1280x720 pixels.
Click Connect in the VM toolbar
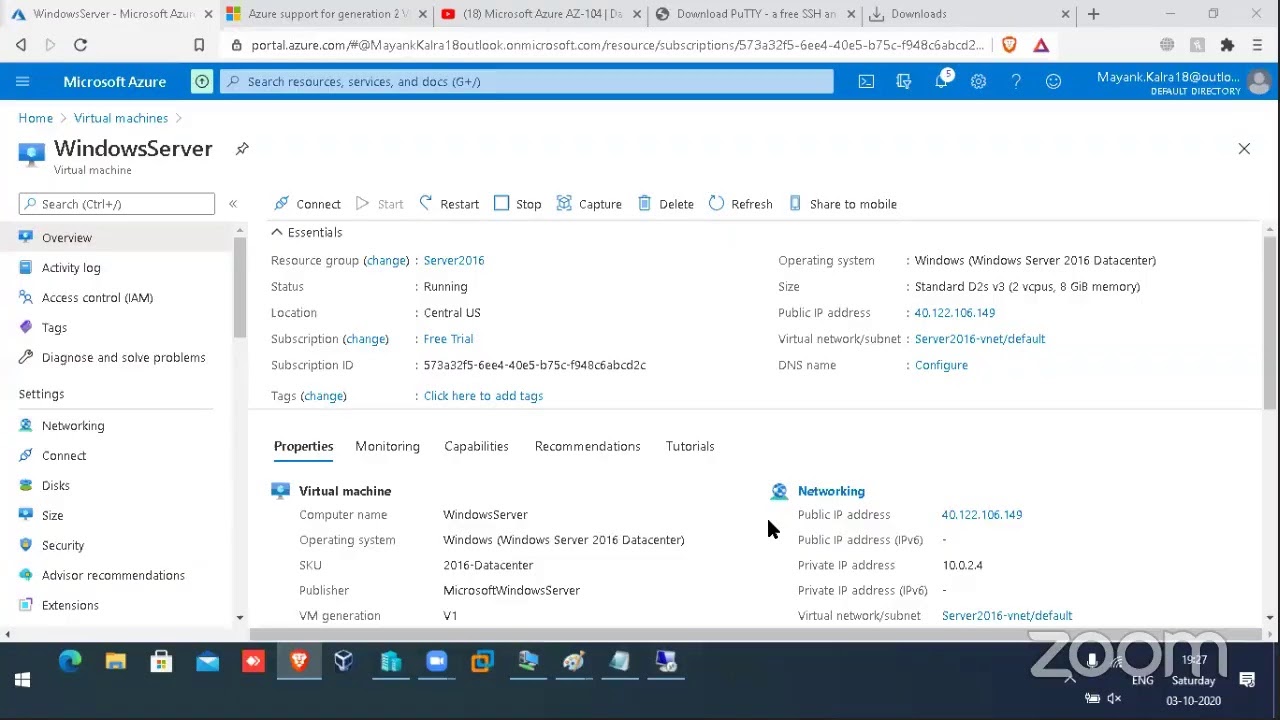(308, 204)
